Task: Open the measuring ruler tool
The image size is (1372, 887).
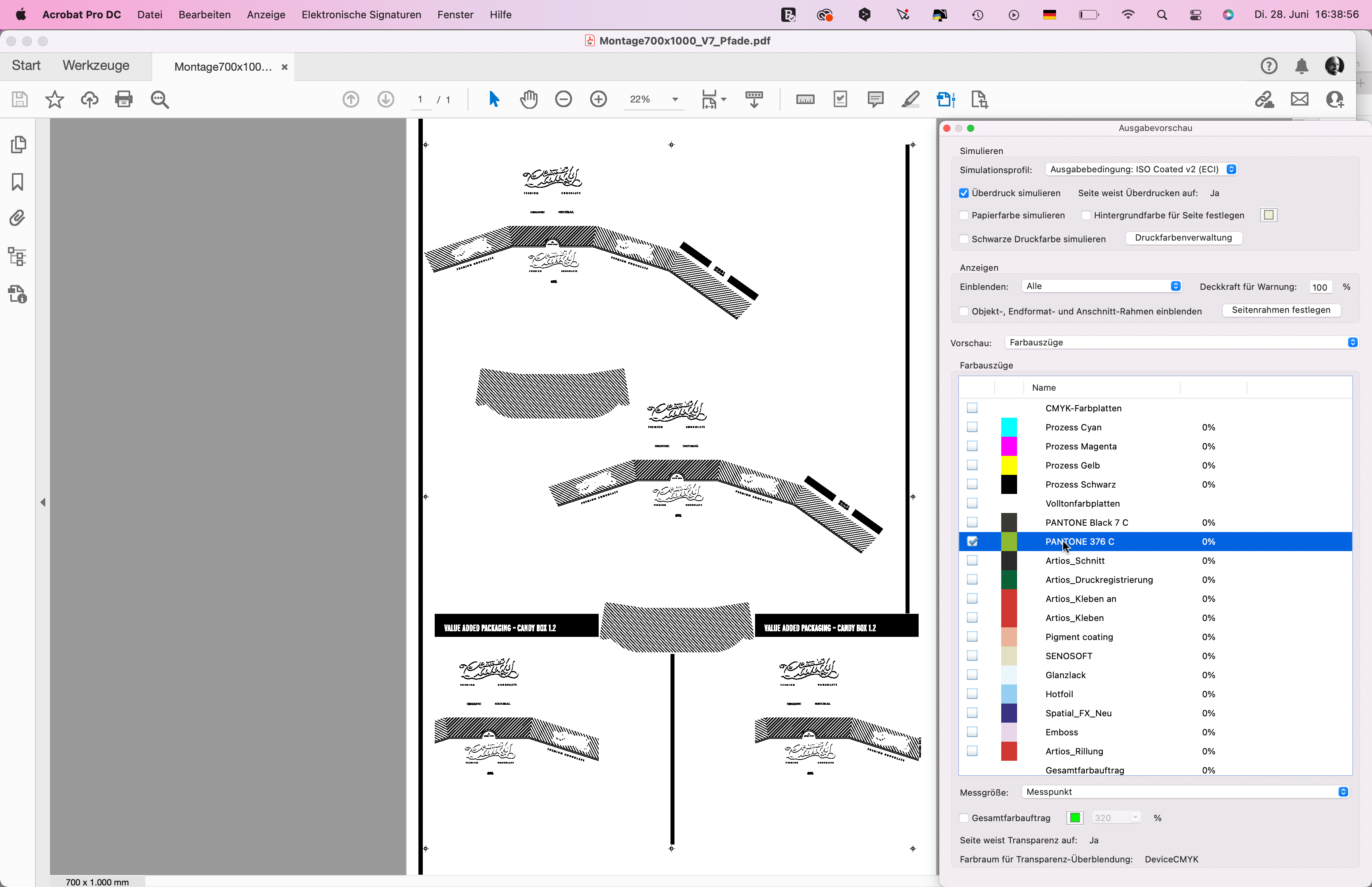Action: coord(805,99)
